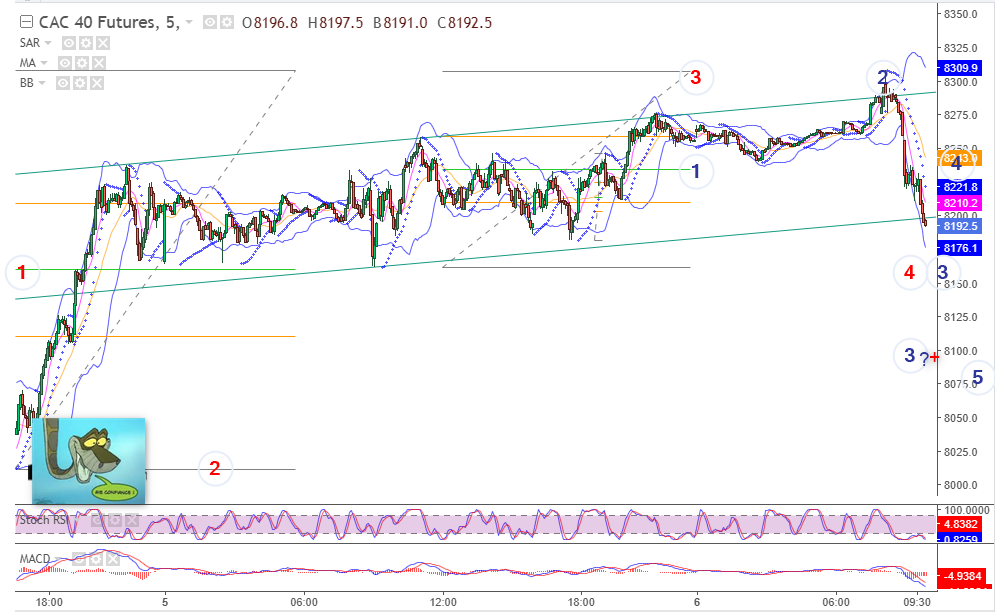
Task: Select the low value B8191.0
Action: [x=400, y=23]
